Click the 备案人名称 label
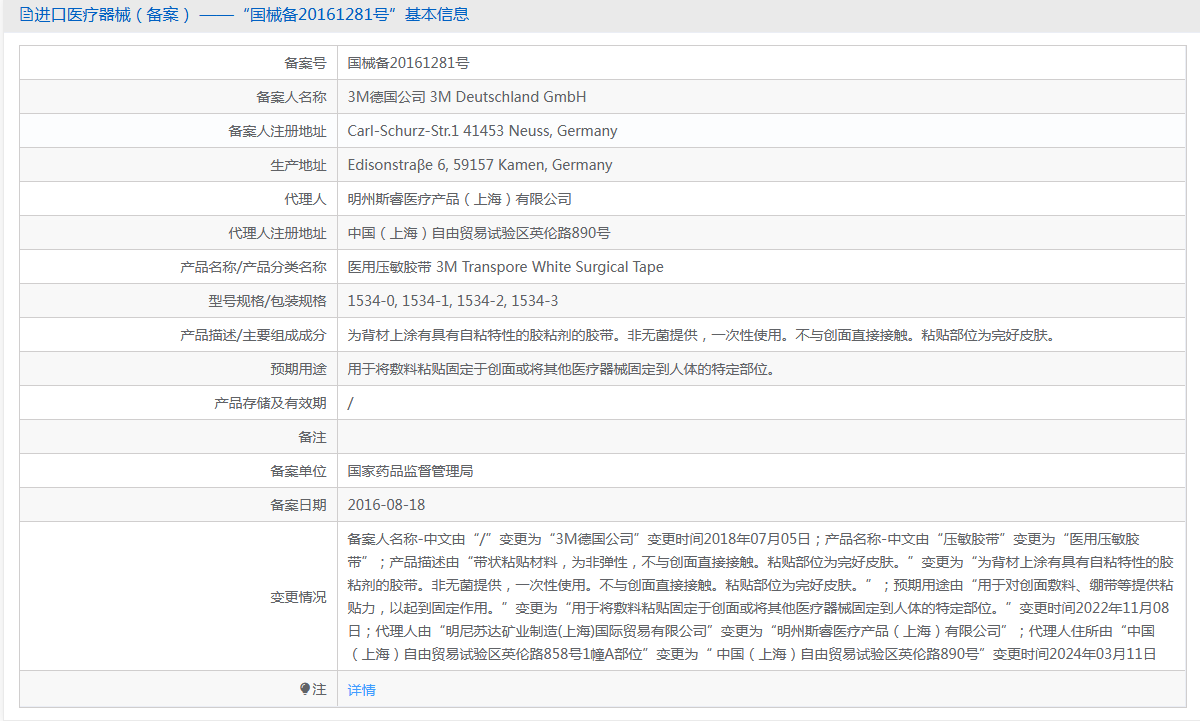The height and width of the screenshot is (721, 1200). pyautogui.click(x=291, y=97)
